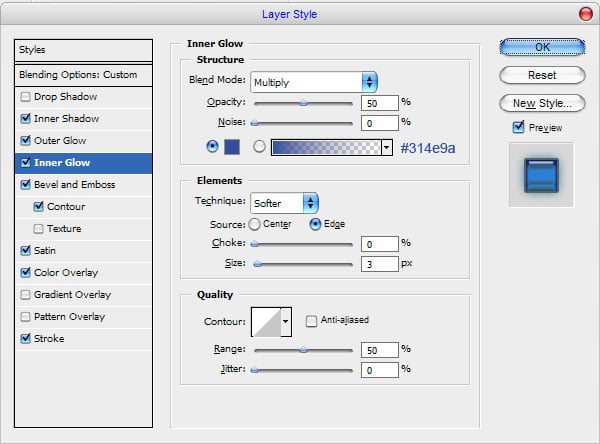Open the Blend Mode dropdown
Image resolution: width=600 pixels, height=444 pixels.
[x=314, y=81]
